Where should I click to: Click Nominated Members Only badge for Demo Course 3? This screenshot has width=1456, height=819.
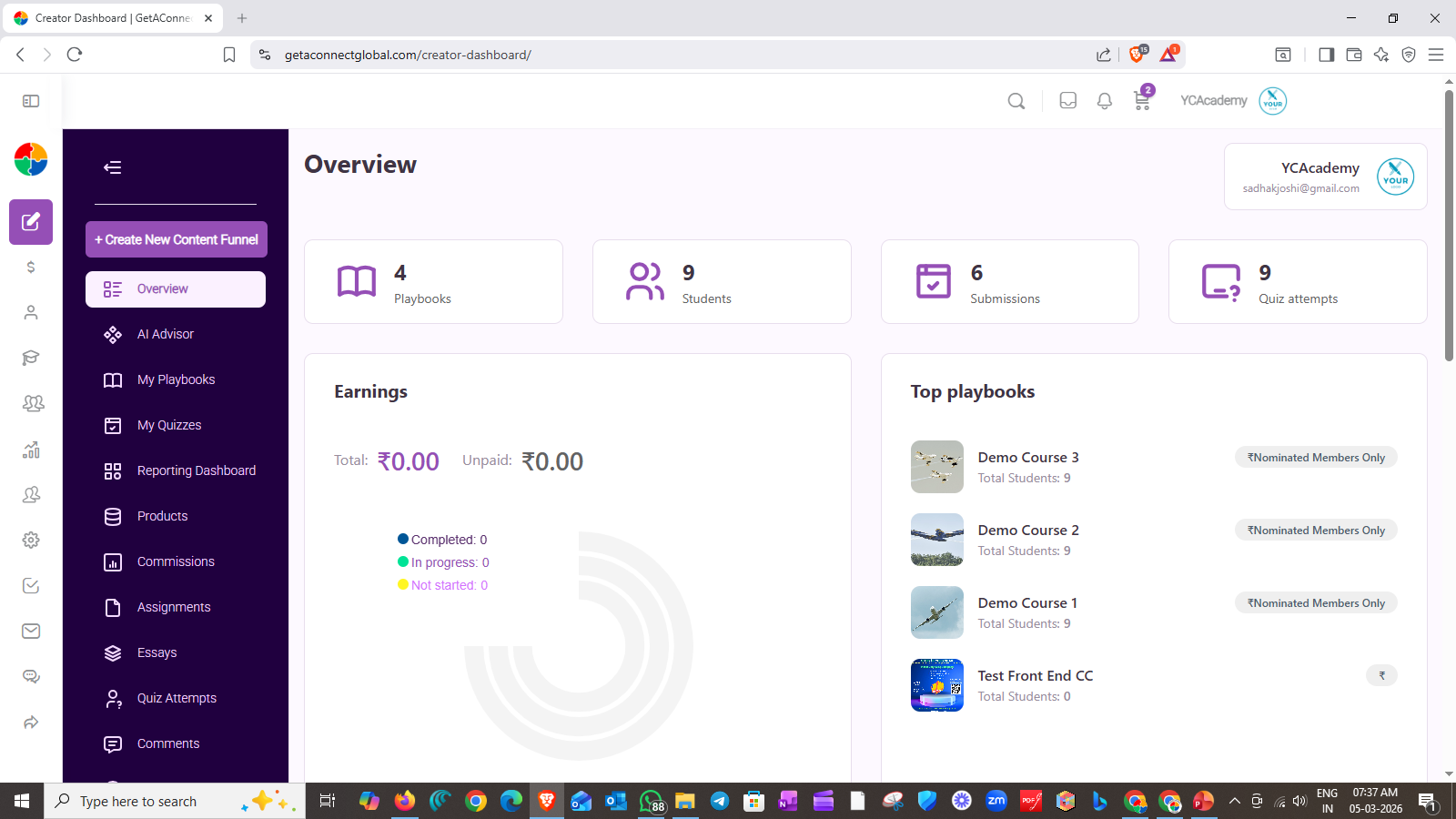pos(1316,458)
